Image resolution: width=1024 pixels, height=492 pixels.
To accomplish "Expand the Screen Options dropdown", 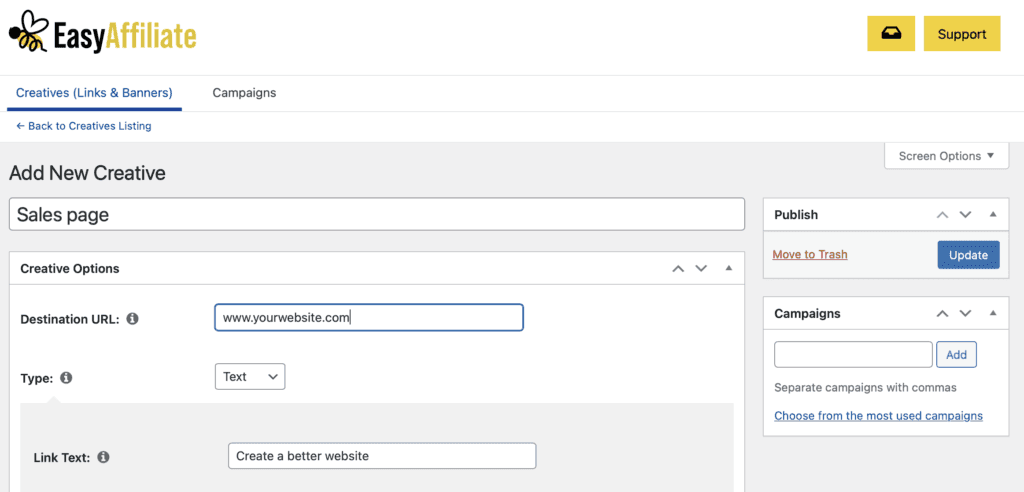I will click(946, 156).
